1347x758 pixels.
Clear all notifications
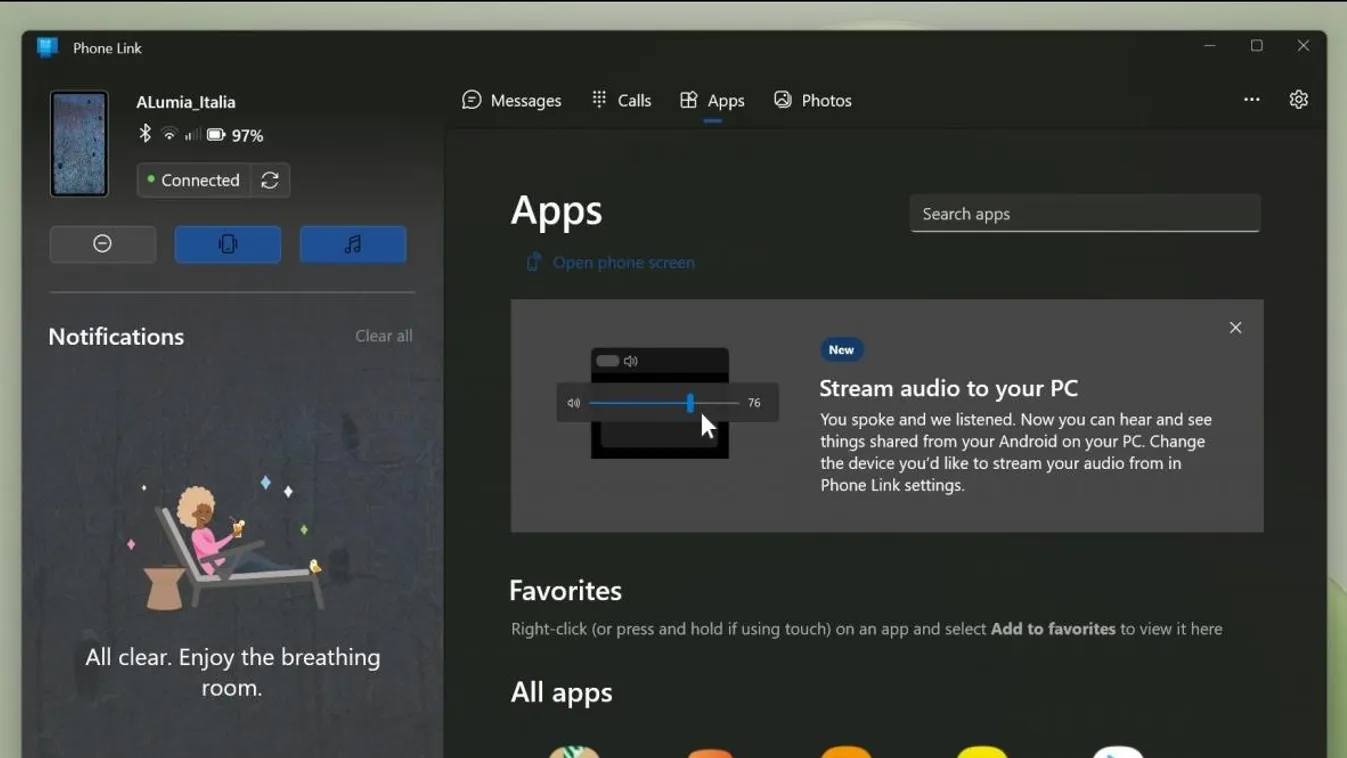tap(384, 336)
